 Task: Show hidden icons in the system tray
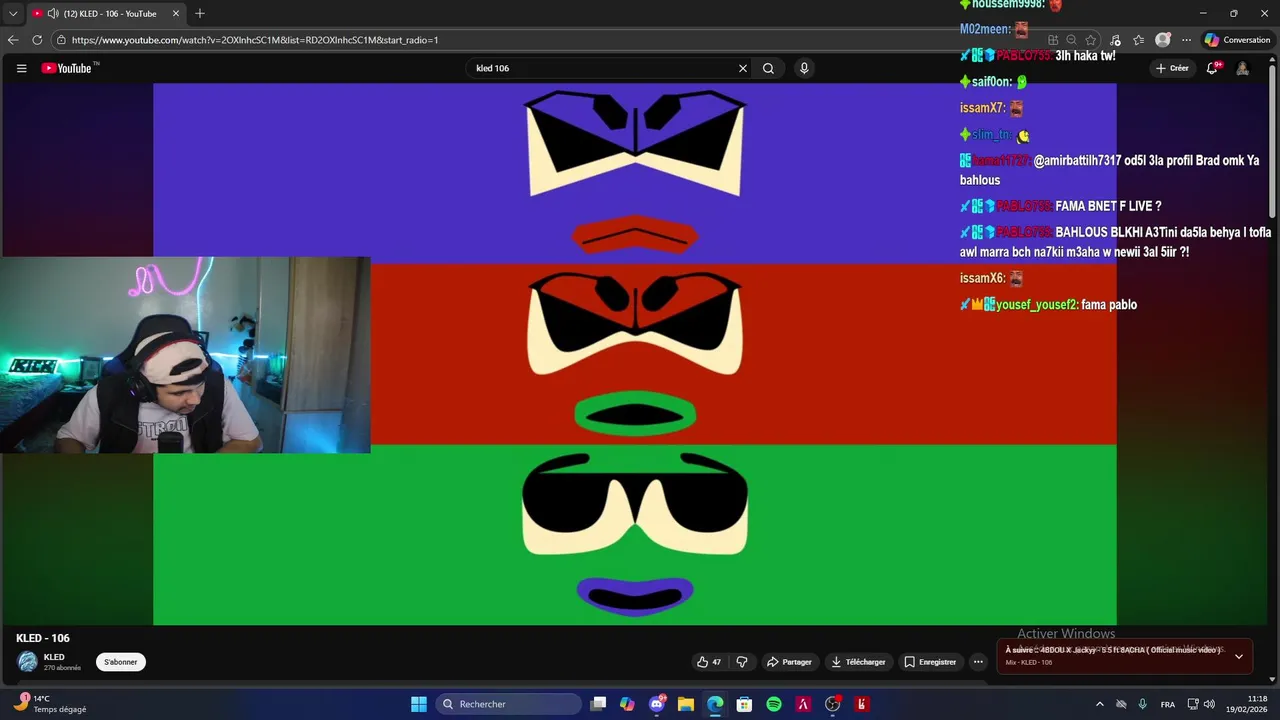(1100, 704)
